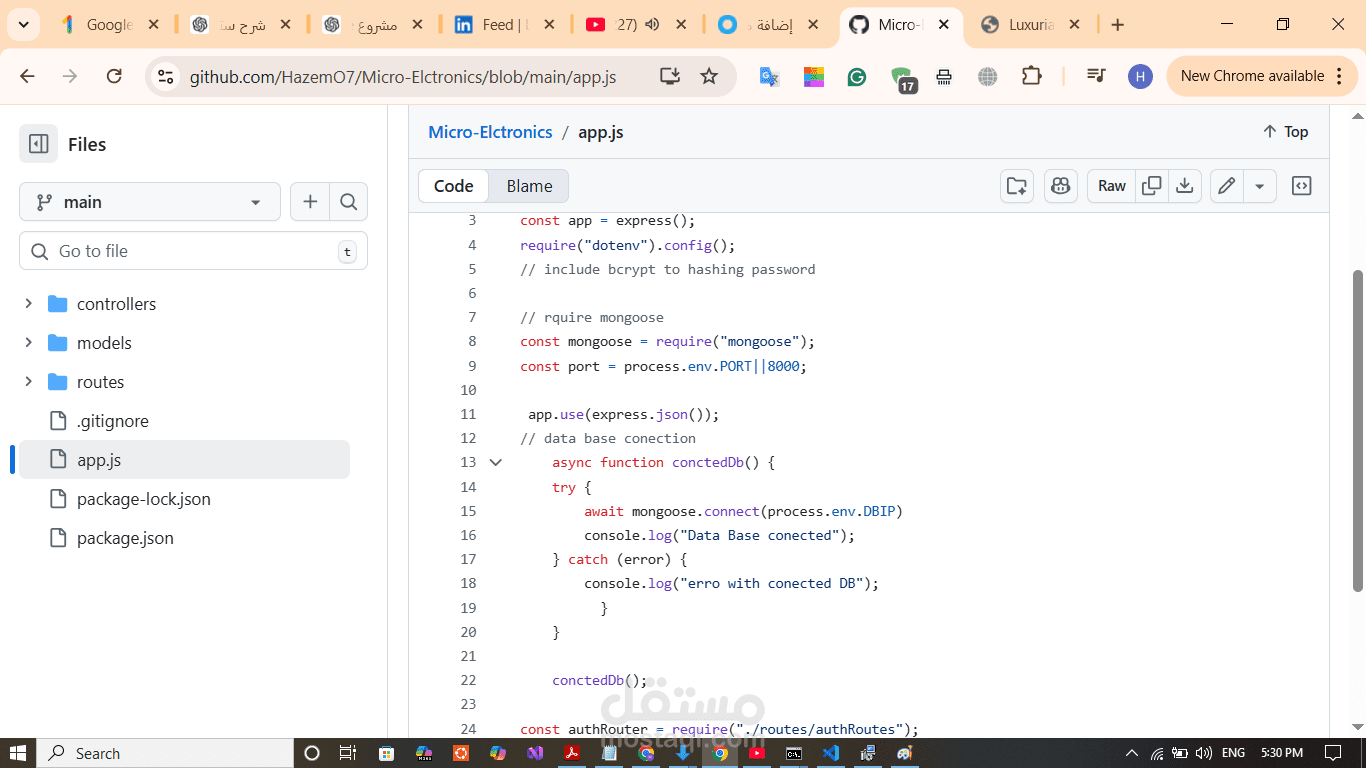Focus the Go to file input
This screenshot has height=768, width=1366.
(x=193, y=251)
